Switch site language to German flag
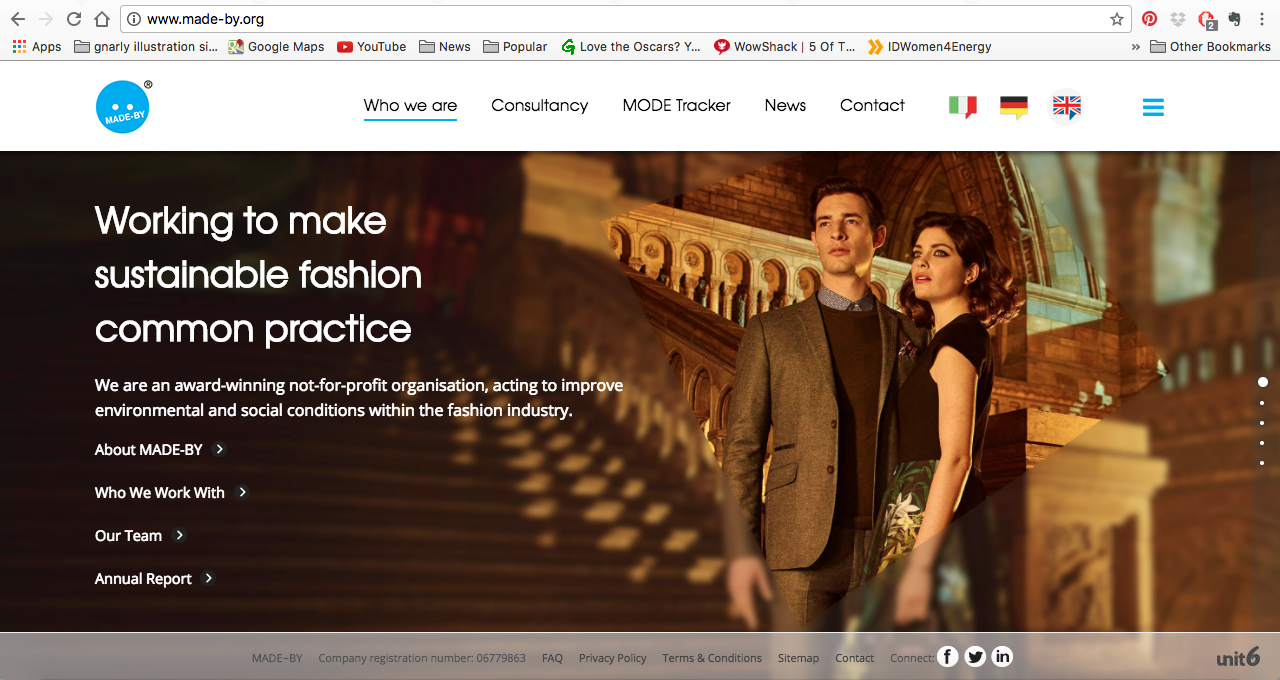 1014,107
